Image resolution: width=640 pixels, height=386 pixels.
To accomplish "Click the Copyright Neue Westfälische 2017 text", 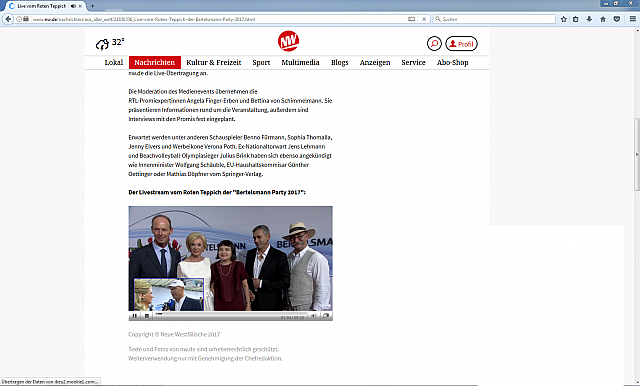I will (x=174, y=334).
